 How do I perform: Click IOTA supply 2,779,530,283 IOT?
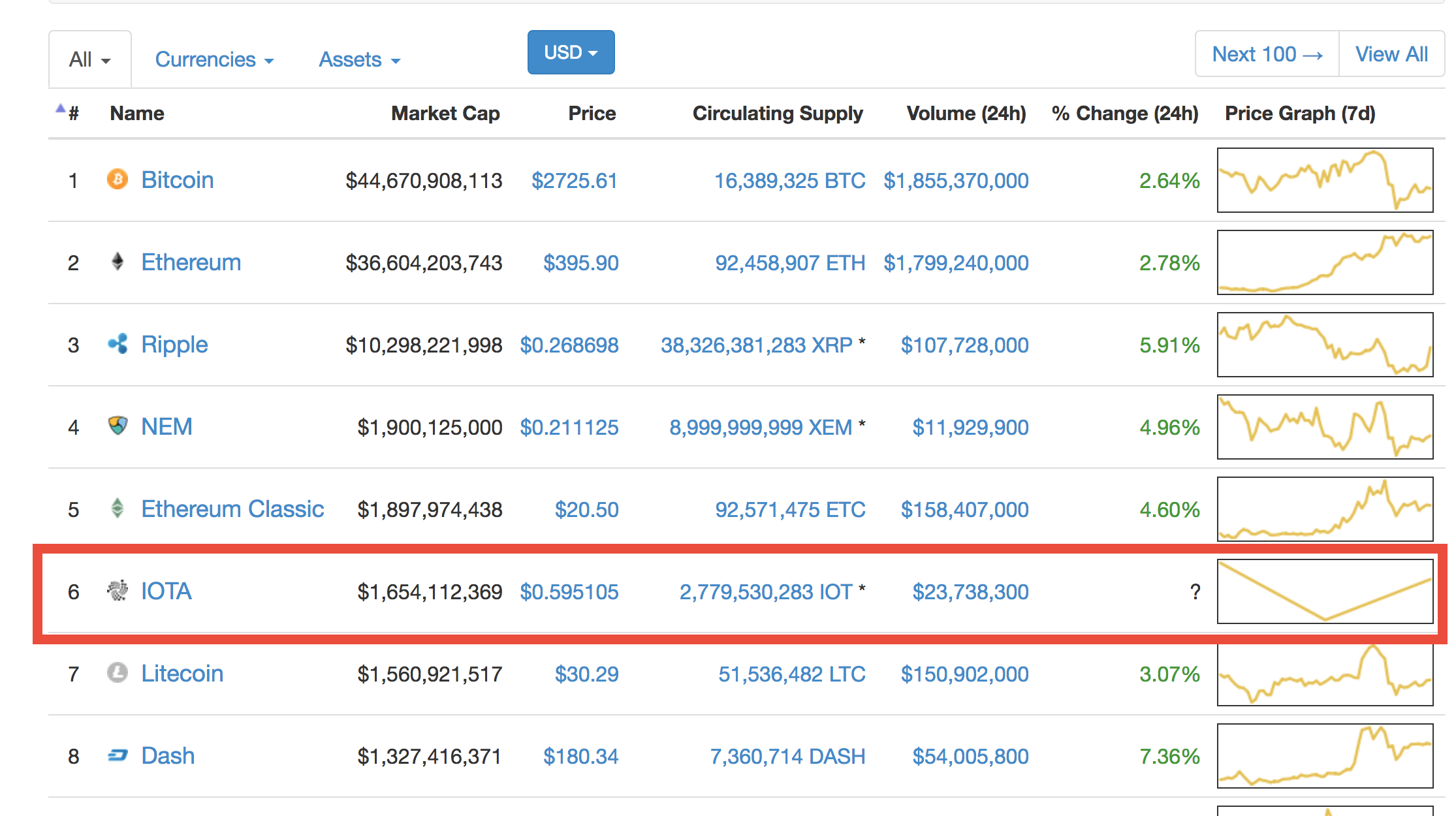click(766, 592)
